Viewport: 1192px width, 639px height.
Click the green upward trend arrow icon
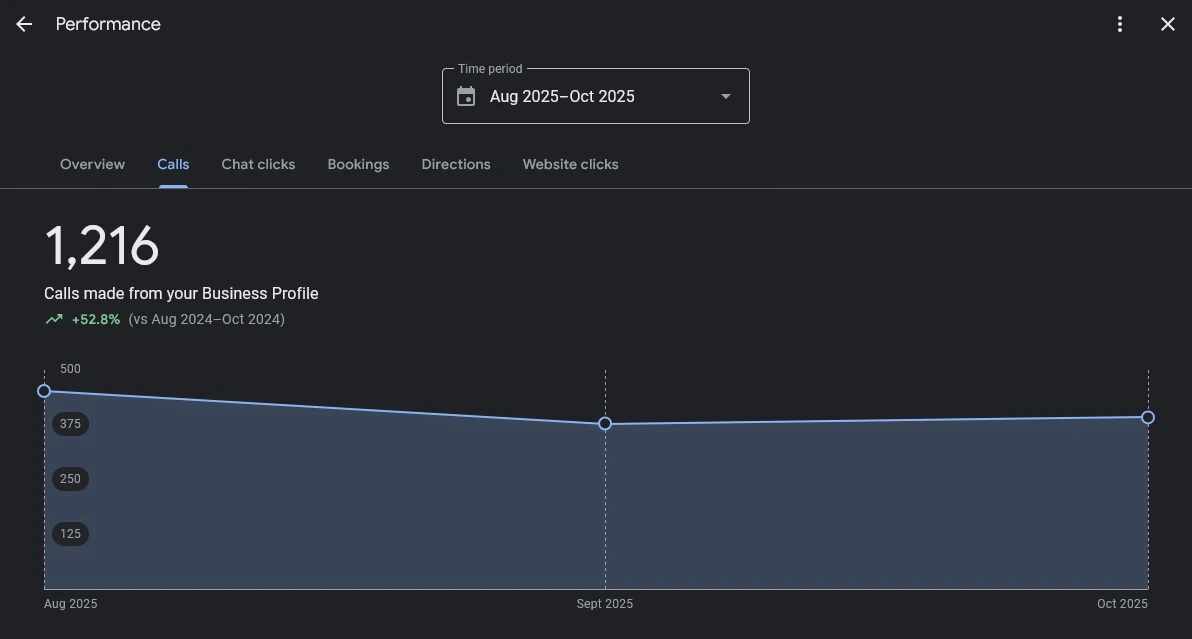point(54,320)
